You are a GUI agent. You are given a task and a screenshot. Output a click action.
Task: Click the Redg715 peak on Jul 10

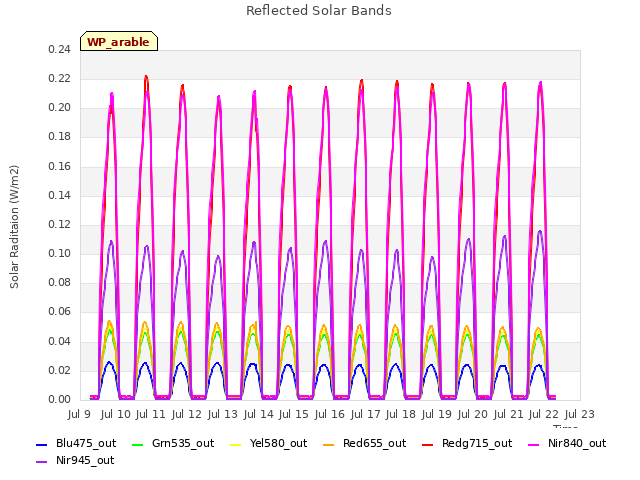click(x=146, y=77)
